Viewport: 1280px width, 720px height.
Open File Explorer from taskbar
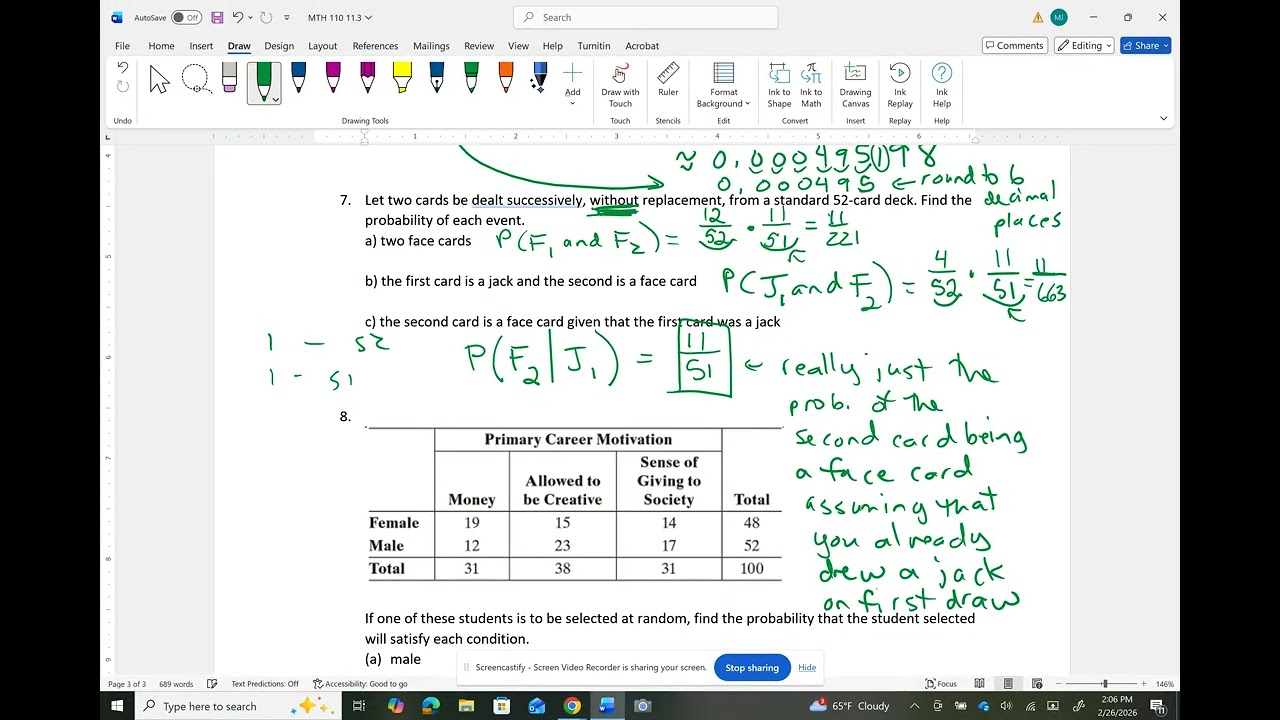[x=467, y=706]
